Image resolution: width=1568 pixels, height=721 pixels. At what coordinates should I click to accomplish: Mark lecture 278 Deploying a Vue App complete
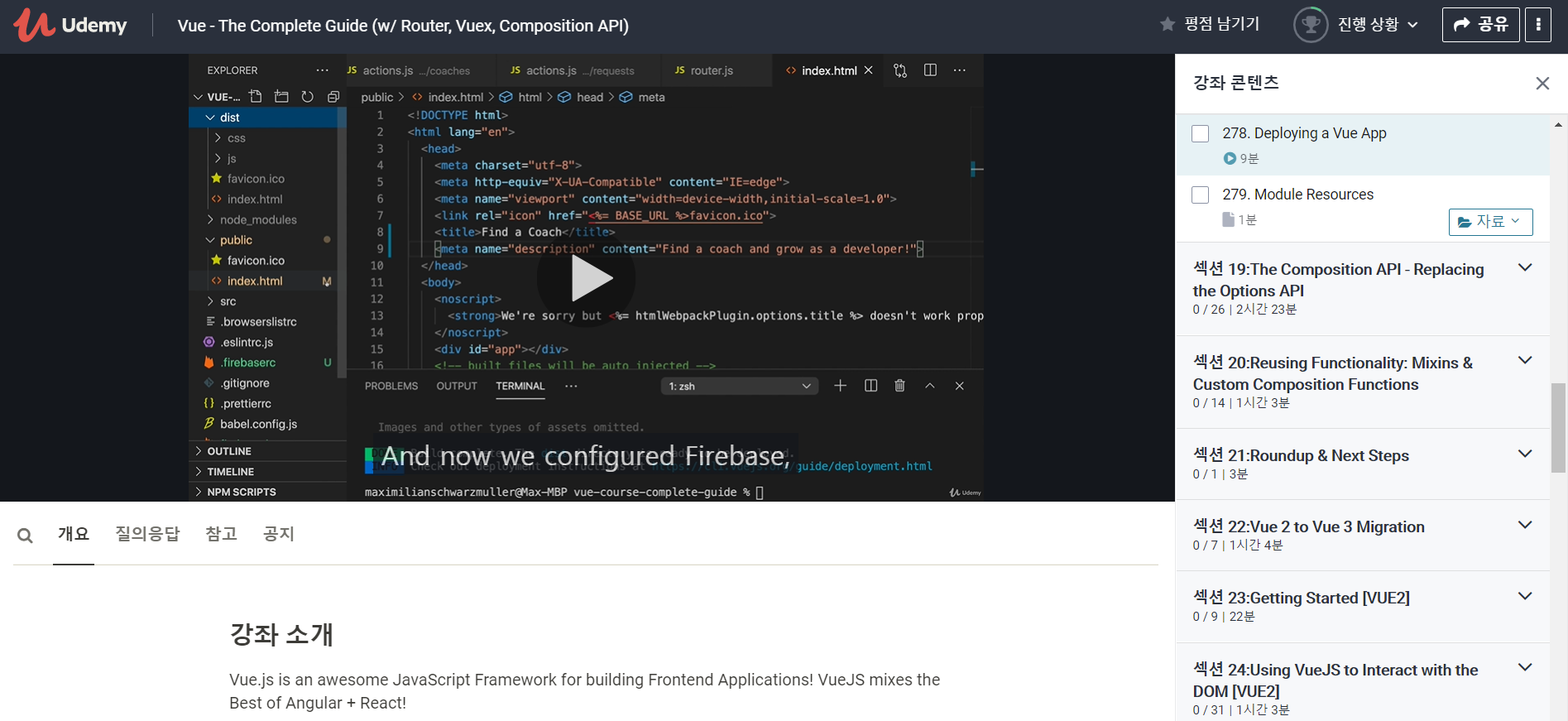1200,133
